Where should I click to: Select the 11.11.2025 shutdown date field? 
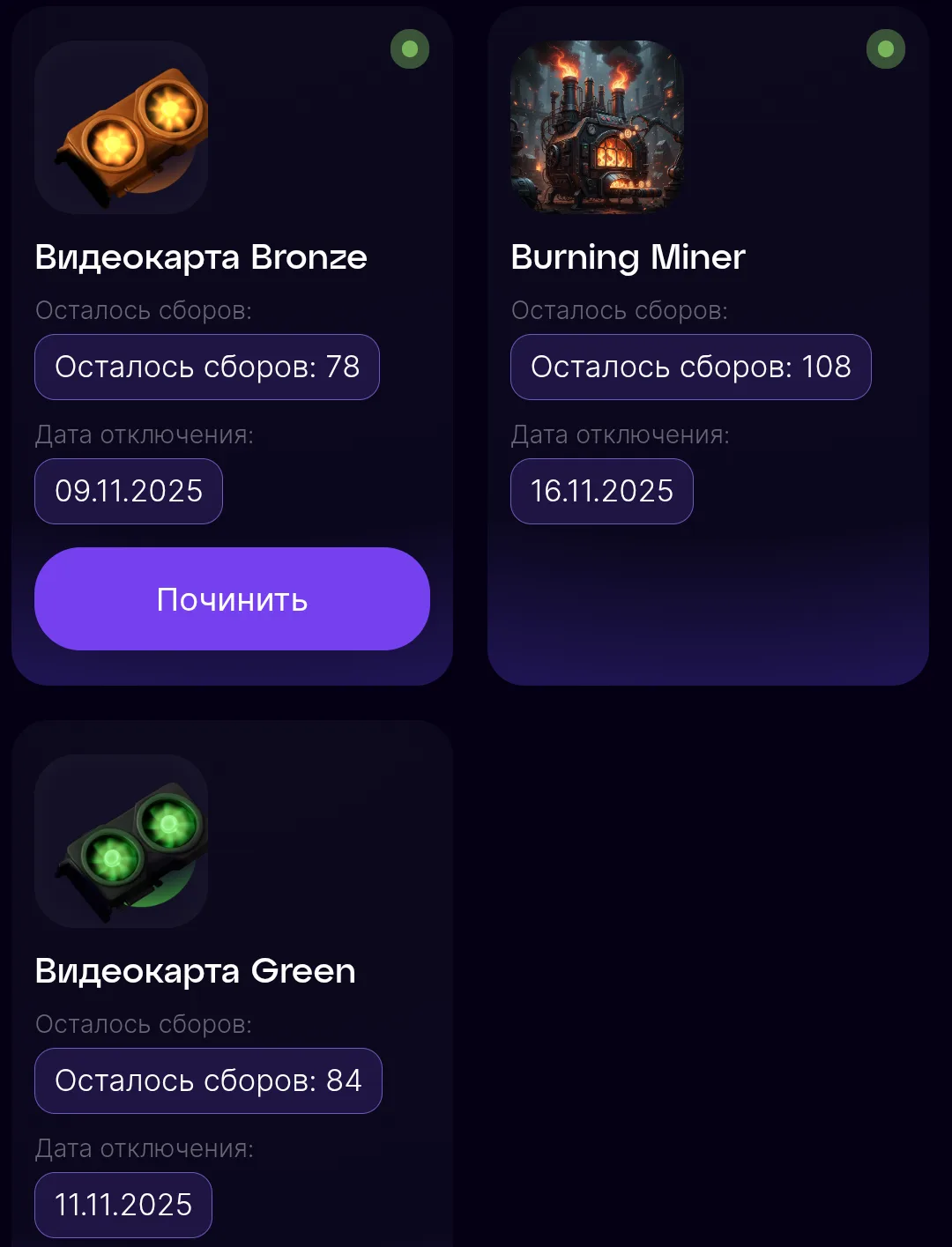click(123, 1205)
